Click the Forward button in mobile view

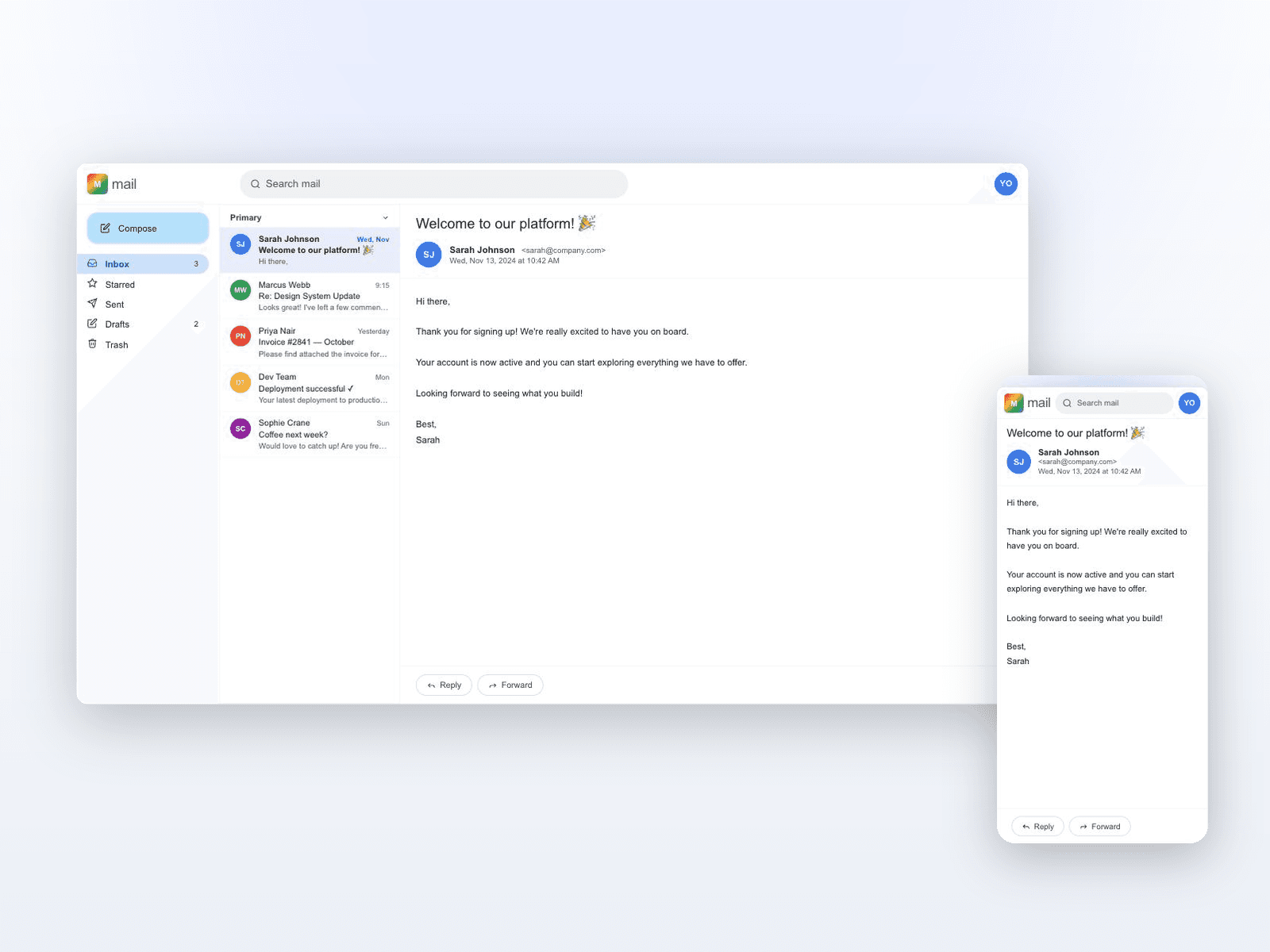click(x=1099, y=827)
